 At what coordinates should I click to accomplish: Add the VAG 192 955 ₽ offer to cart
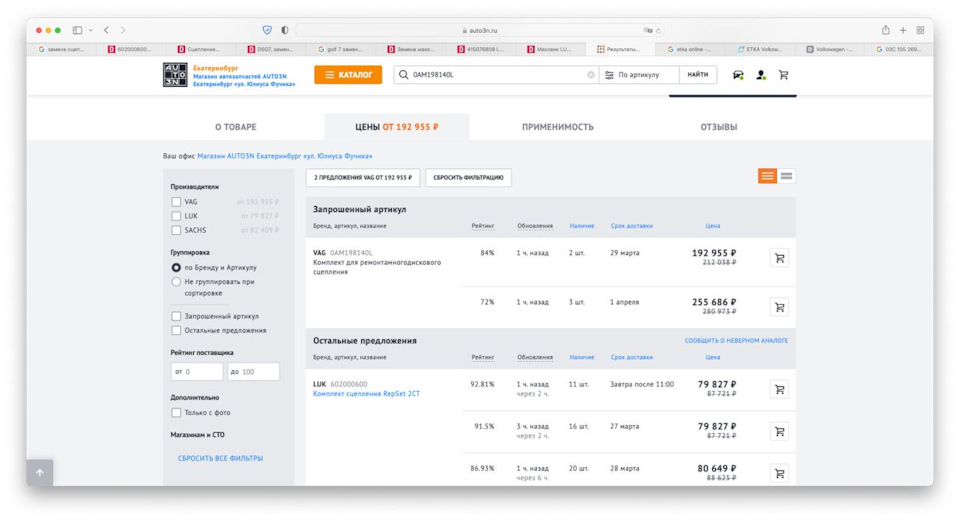779,258
